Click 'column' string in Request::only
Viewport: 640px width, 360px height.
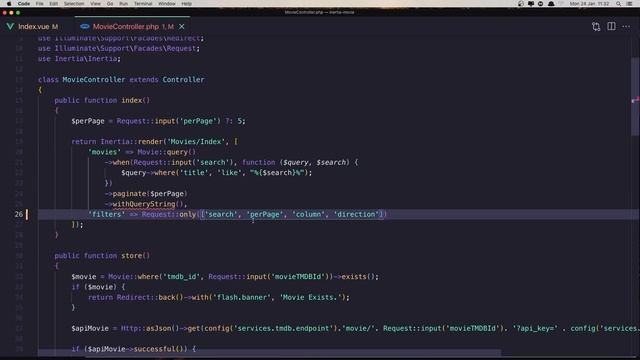pos(309,214)
